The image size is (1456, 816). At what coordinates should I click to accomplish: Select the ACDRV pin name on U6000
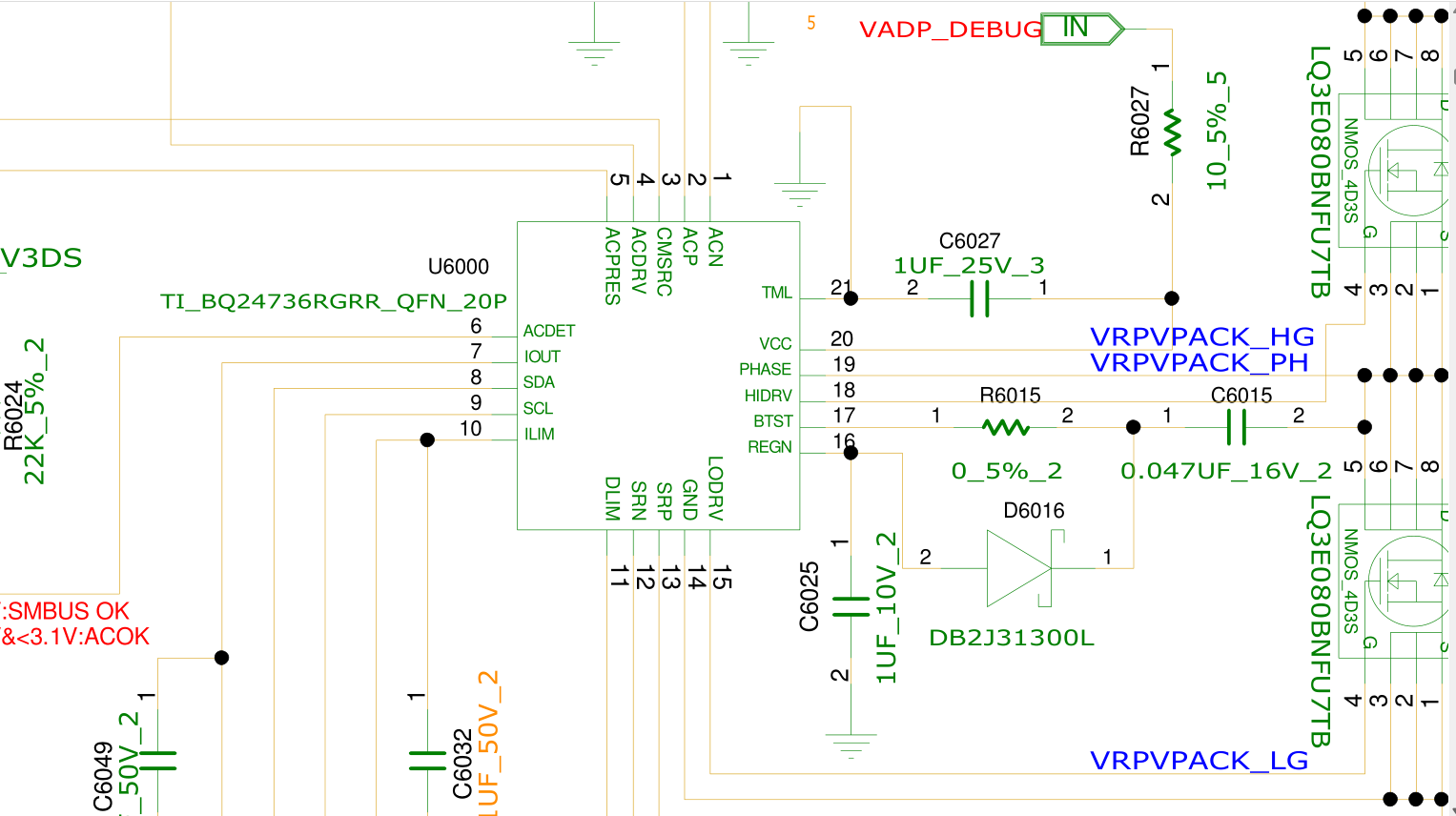639,260
